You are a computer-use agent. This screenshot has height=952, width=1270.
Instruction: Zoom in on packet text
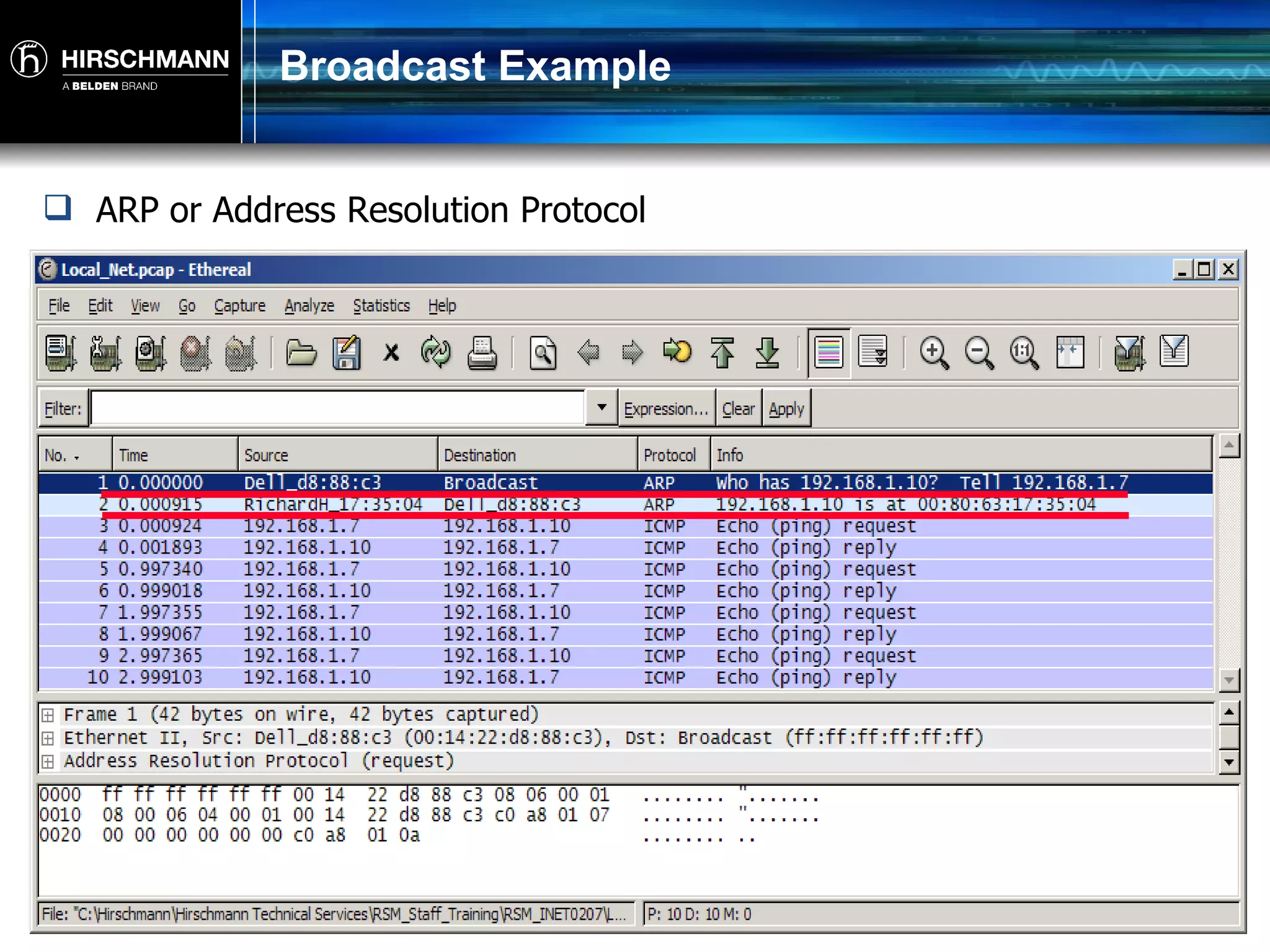click(x=934, y=353)
